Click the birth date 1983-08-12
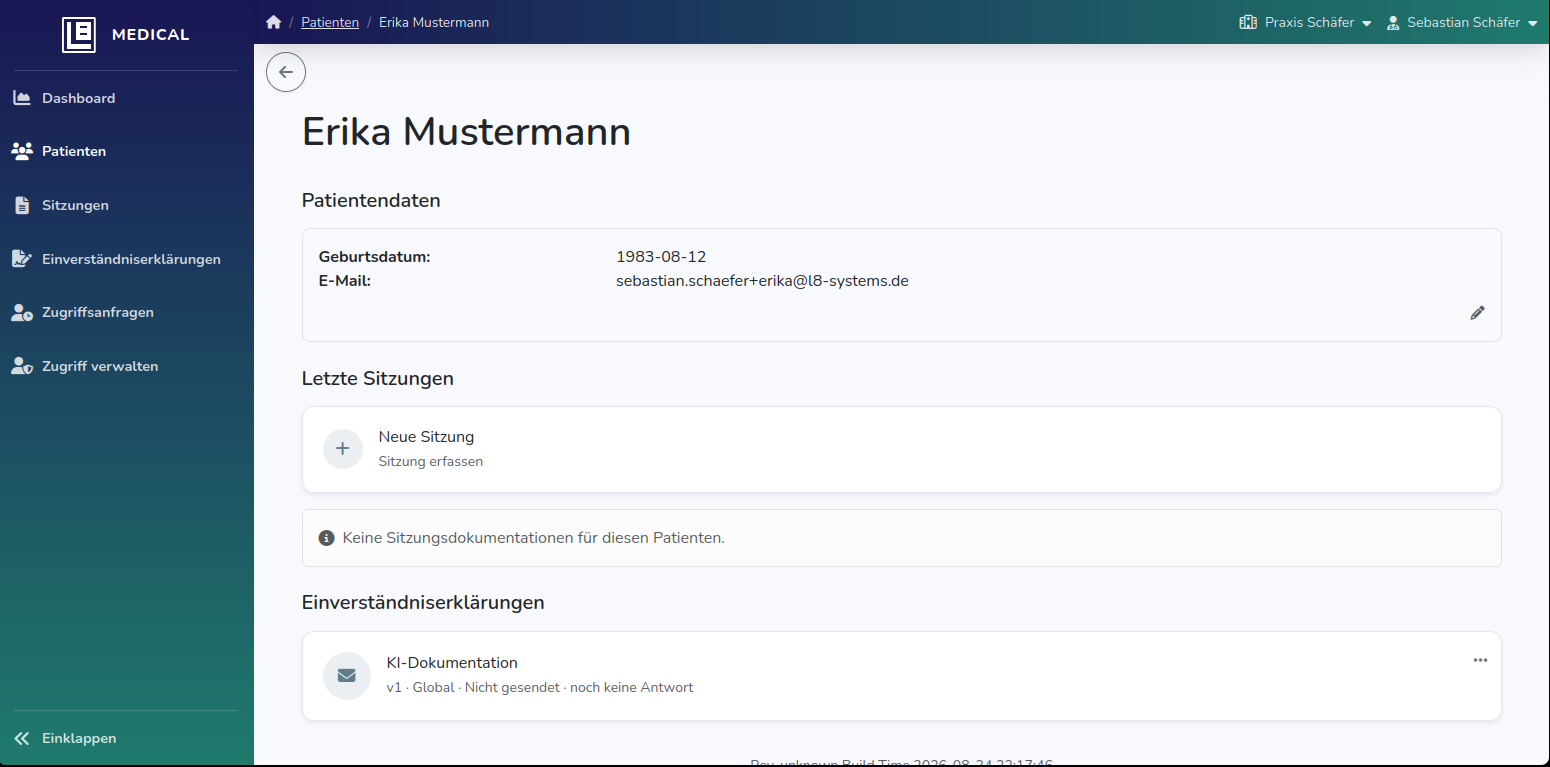Screen dimensions: 1550x767 tap(661, 257)
